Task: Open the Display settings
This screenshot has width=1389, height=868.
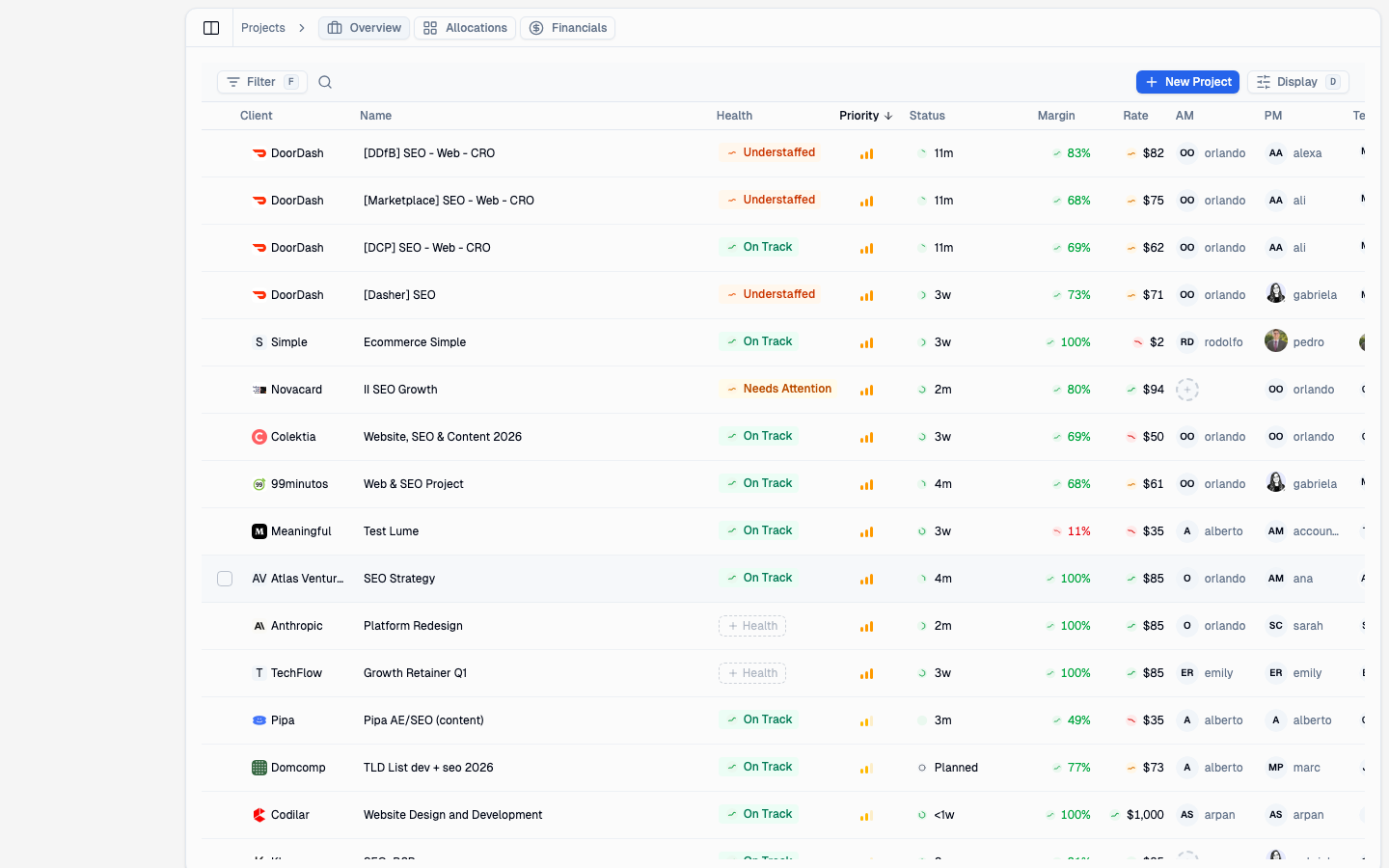Action: pos(1297,82)
